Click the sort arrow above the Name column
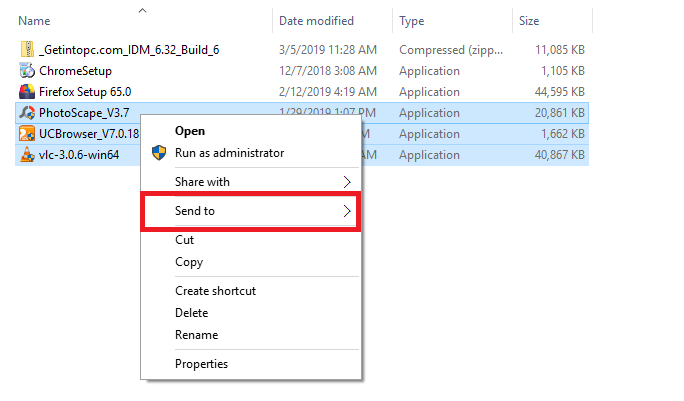Viewport: 684px width, 401px height. (x=142, y=10)
